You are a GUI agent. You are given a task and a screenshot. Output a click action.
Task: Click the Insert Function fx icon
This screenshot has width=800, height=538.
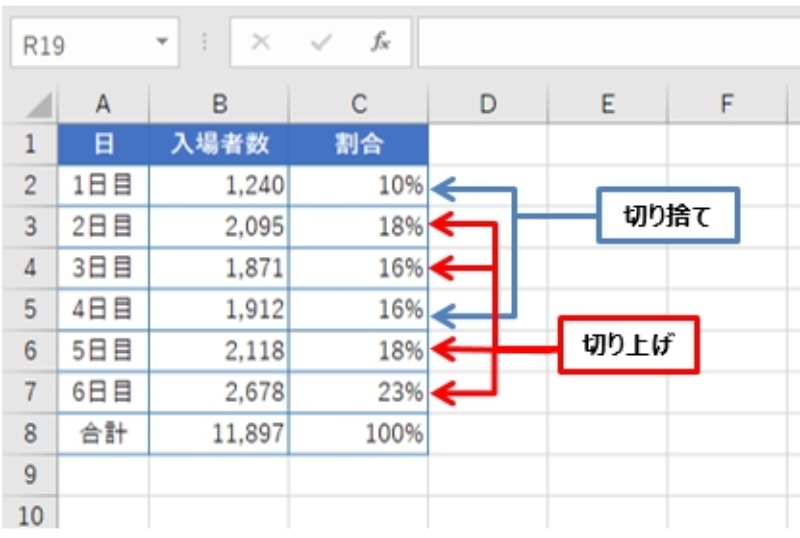pyautogui.click(x=381, y=44)
